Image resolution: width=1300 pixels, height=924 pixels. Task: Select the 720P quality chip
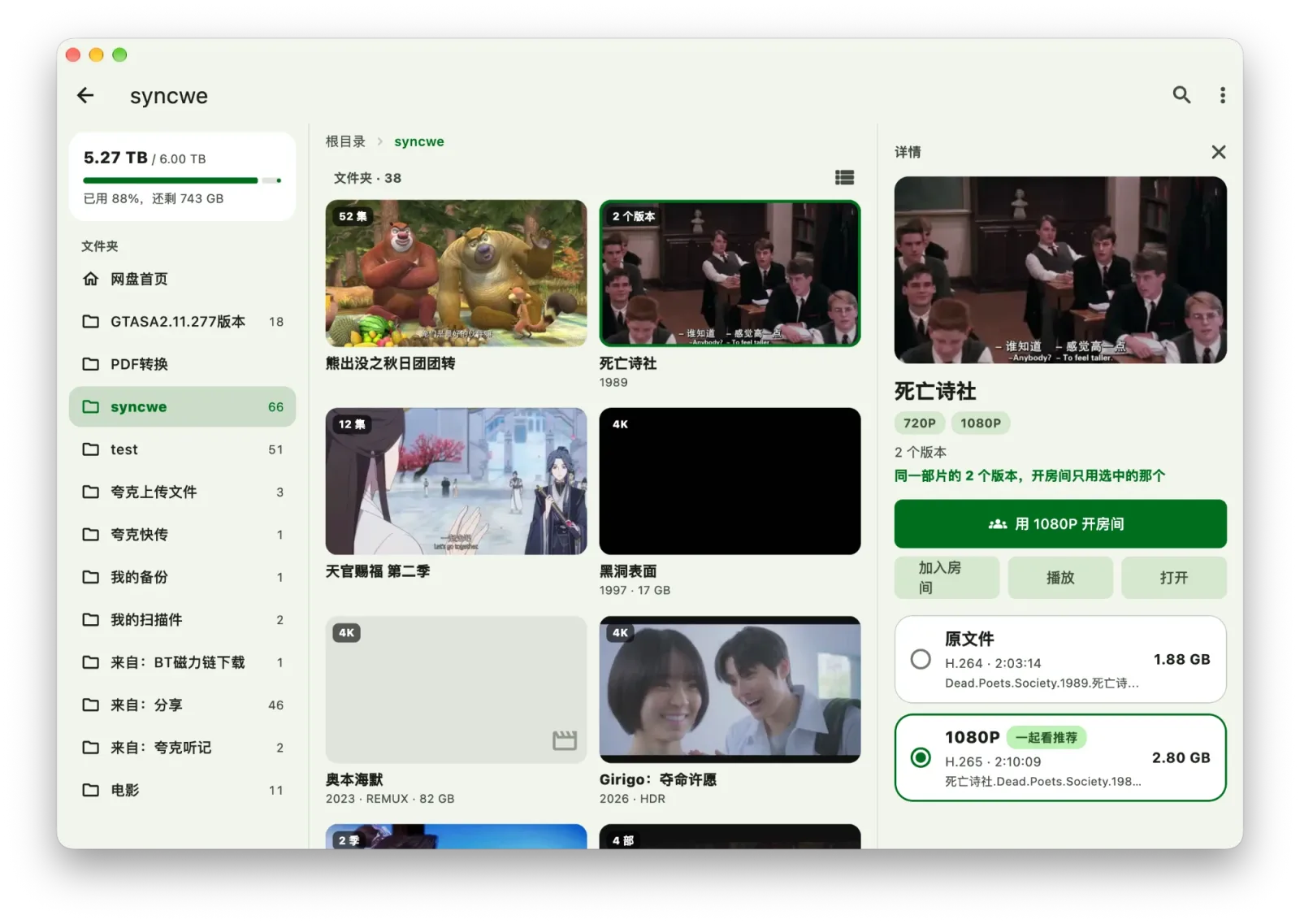(920, 423)
